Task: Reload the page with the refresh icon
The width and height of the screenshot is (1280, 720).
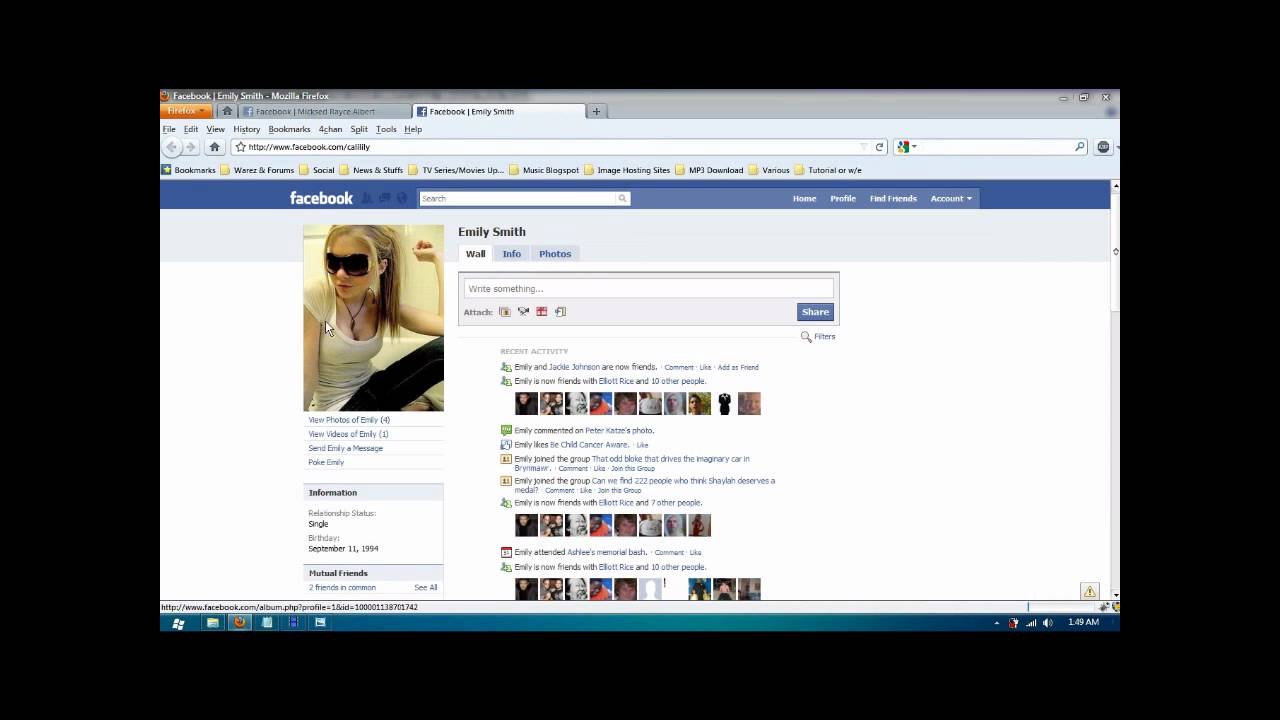Action: coord(880,147)
